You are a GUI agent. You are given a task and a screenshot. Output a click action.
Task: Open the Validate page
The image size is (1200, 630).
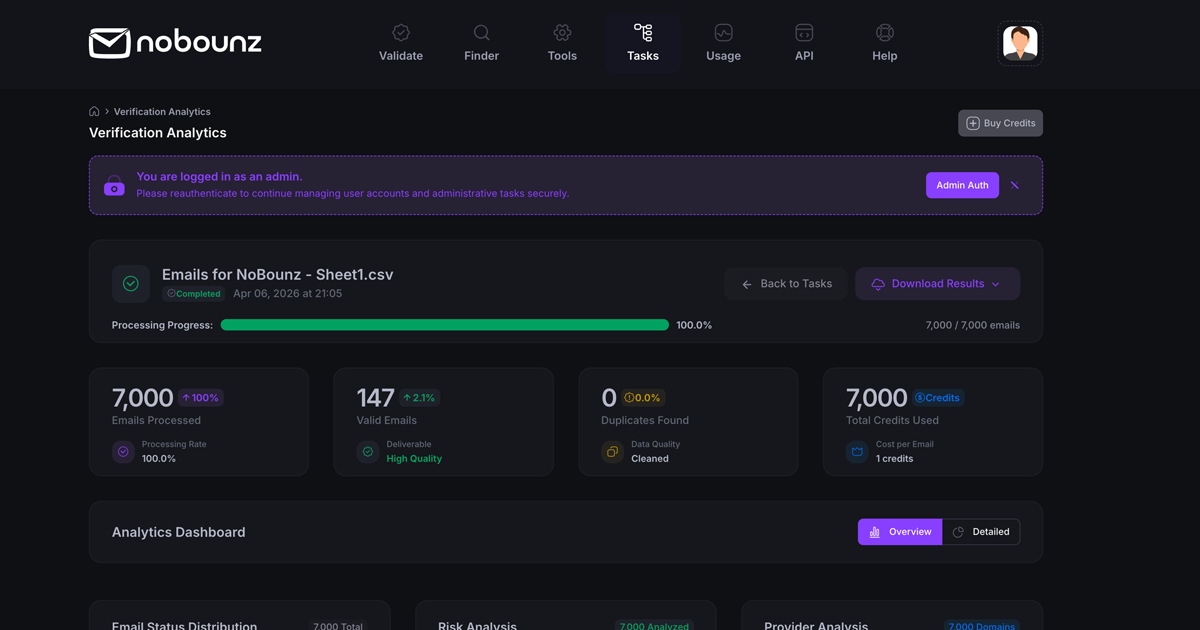coord(401,43)
